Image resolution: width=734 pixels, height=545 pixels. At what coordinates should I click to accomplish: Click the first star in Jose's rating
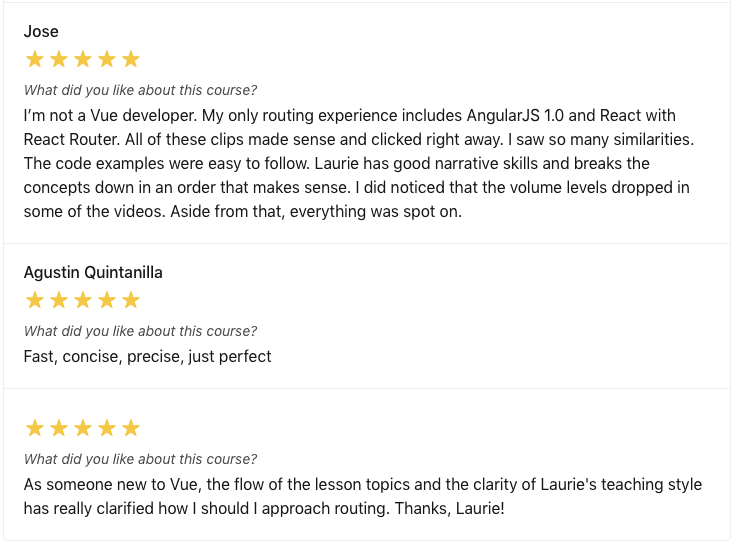pos(35,59)
